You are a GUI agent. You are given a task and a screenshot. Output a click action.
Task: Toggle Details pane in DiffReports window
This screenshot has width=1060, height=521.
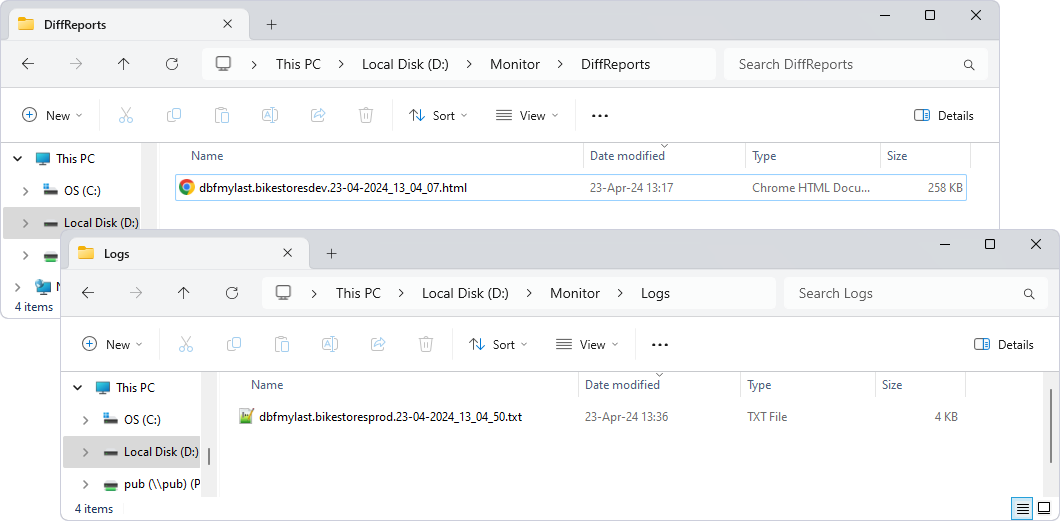(x=944, y=116)
